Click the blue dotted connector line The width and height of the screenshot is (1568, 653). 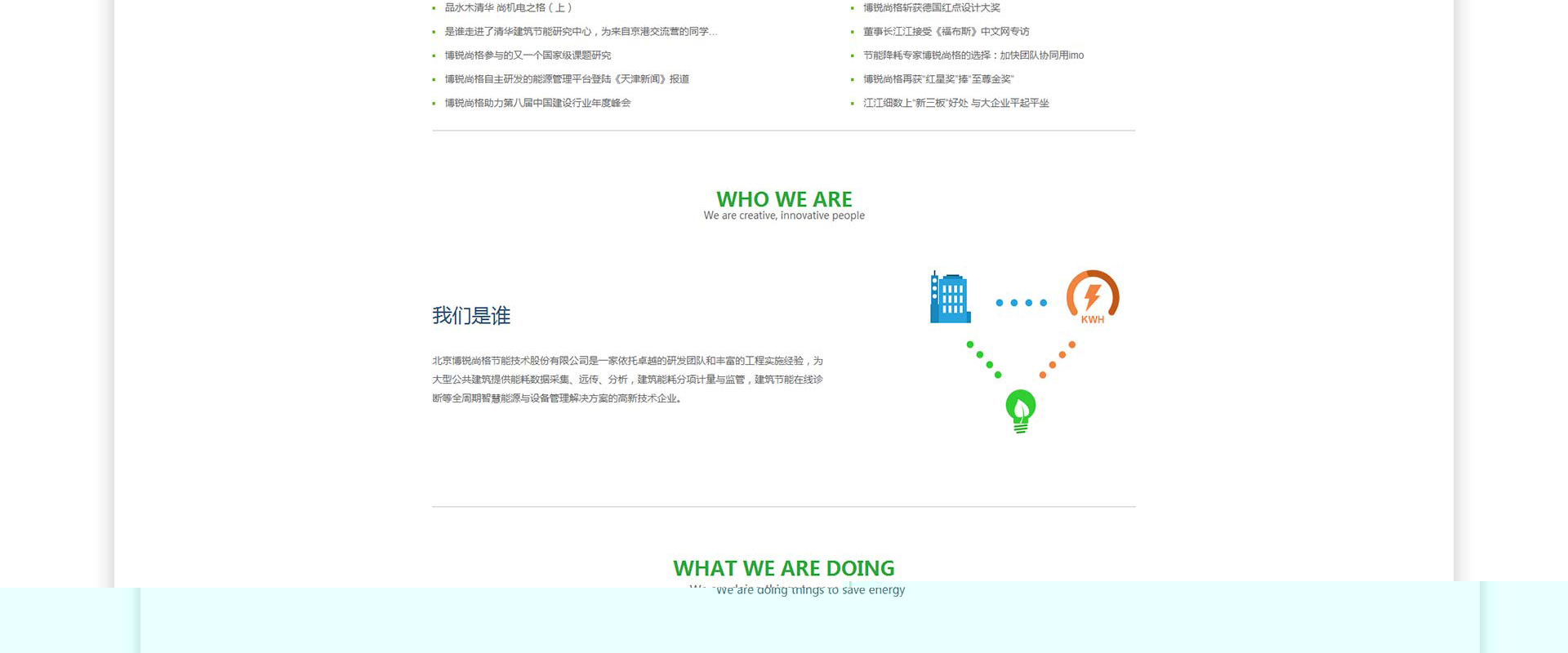(1021, 303)
